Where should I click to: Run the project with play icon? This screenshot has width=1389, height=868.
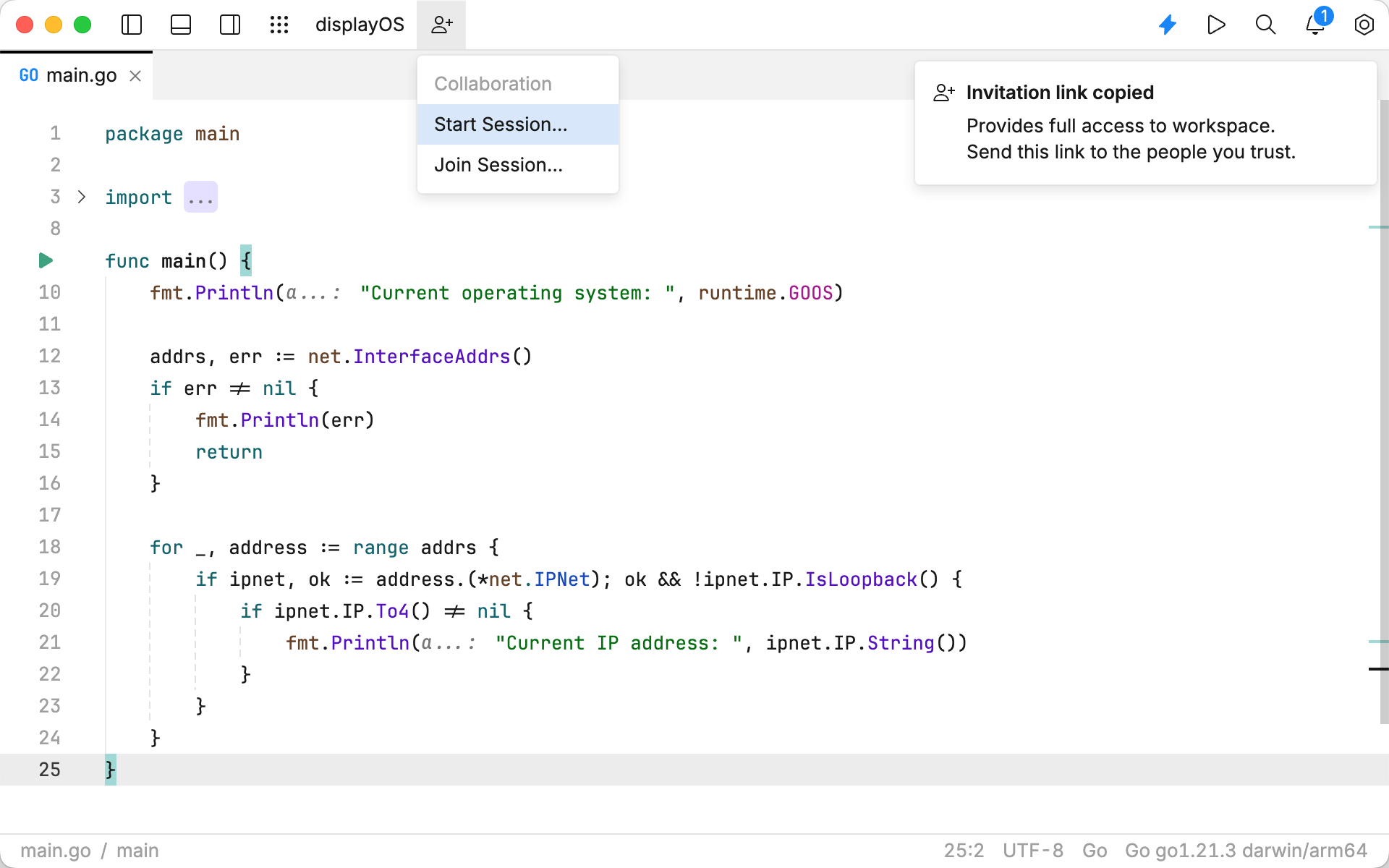pyautogui.click(x=1216, y=25)
